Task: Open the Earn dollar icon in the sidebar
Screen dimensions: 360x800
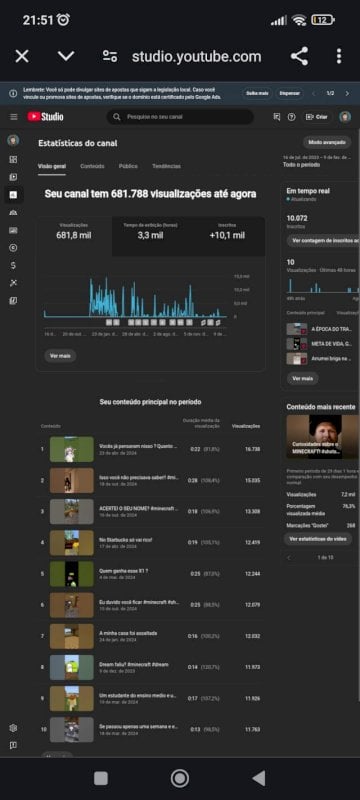Action: [13, 265]
